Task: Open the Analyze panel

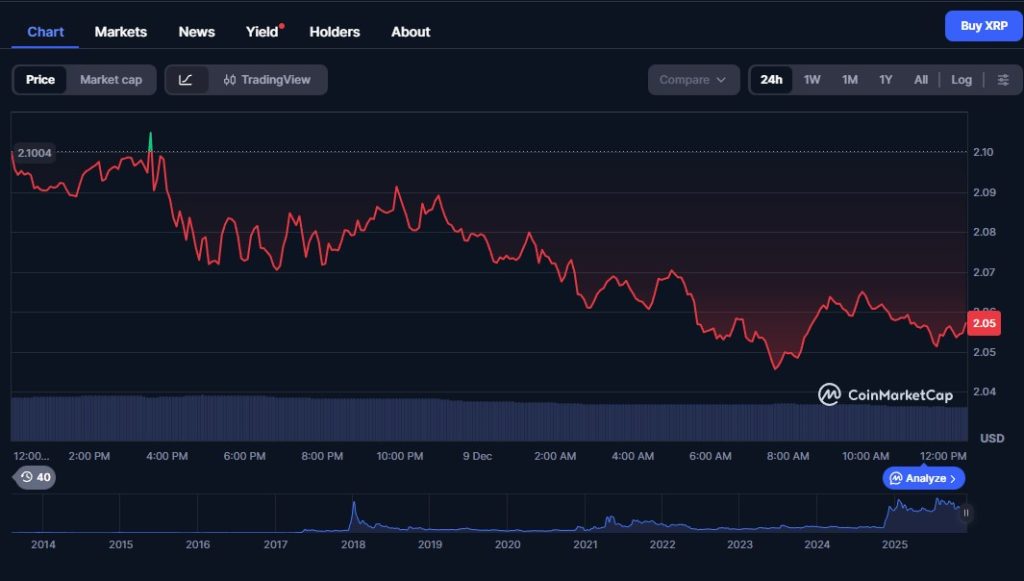Action: click(x=923, y=478)
